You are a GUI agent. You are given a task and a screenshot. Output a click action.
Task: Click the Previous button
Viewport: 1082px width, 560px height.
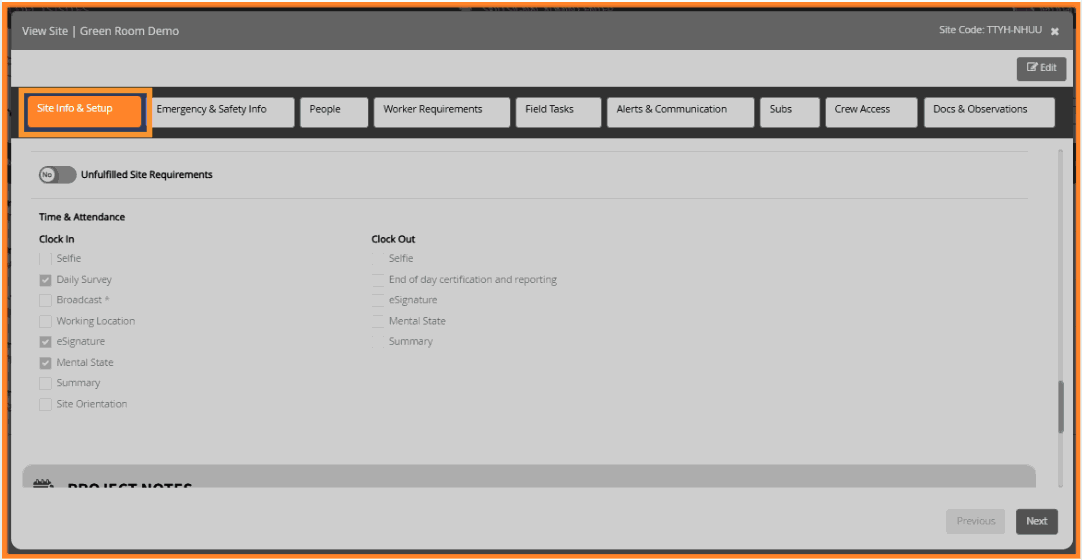pos(976,521)
